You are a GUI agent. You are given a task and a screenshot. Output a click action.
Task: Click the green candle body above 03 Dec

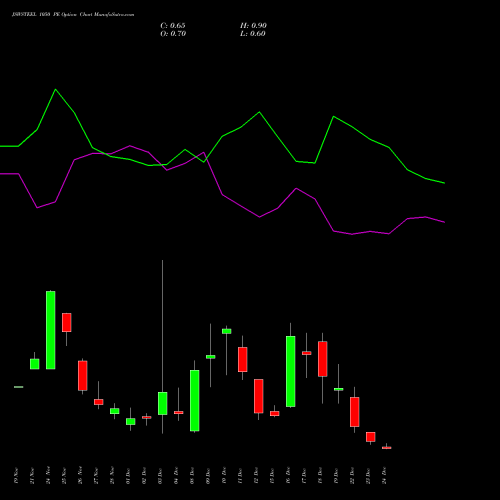click(163, 403)
